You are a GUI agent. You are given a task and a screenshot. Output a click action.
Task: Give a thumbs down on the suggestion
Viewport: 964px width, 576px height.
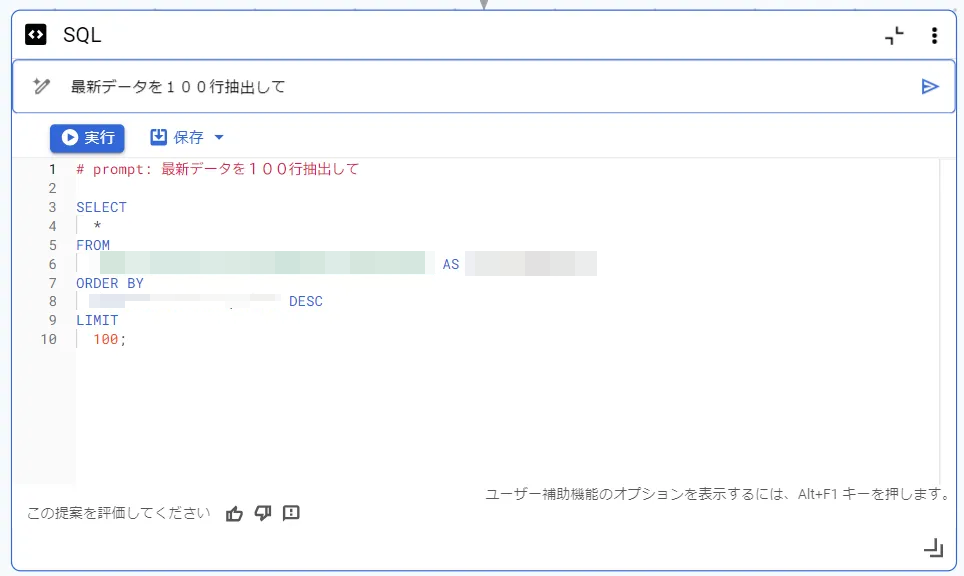pos(262,512)
